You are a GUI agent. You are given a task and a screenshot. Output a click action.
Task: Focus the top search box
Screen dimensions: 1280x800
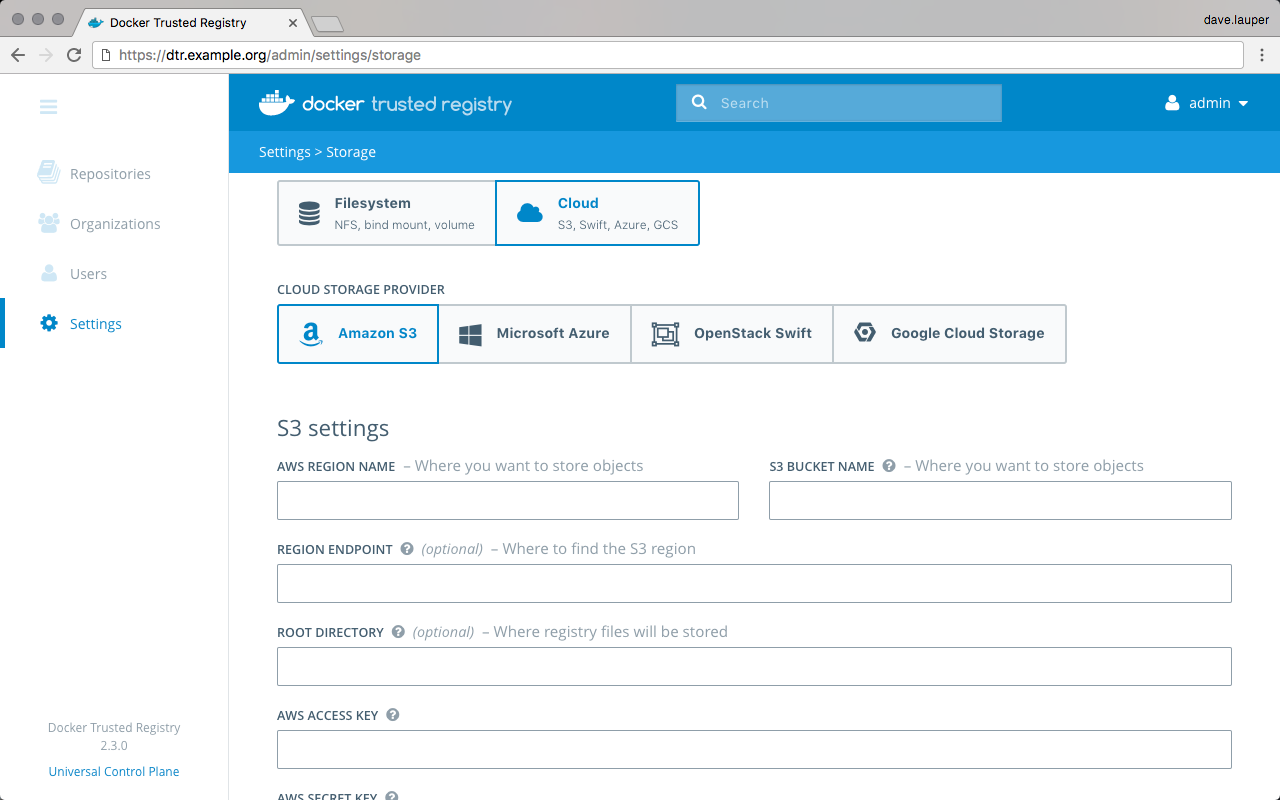click(839, 103)
